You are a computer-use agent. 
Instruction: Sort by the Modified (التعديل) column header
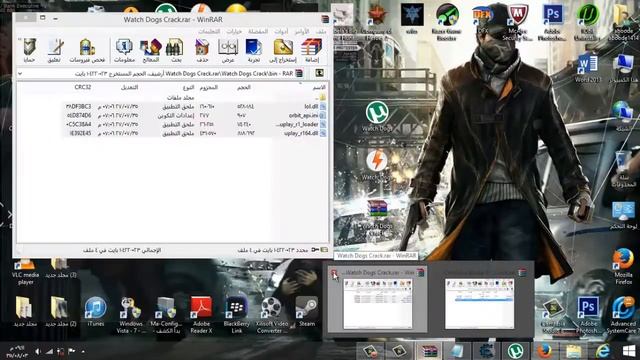click(x=130, y=87)
